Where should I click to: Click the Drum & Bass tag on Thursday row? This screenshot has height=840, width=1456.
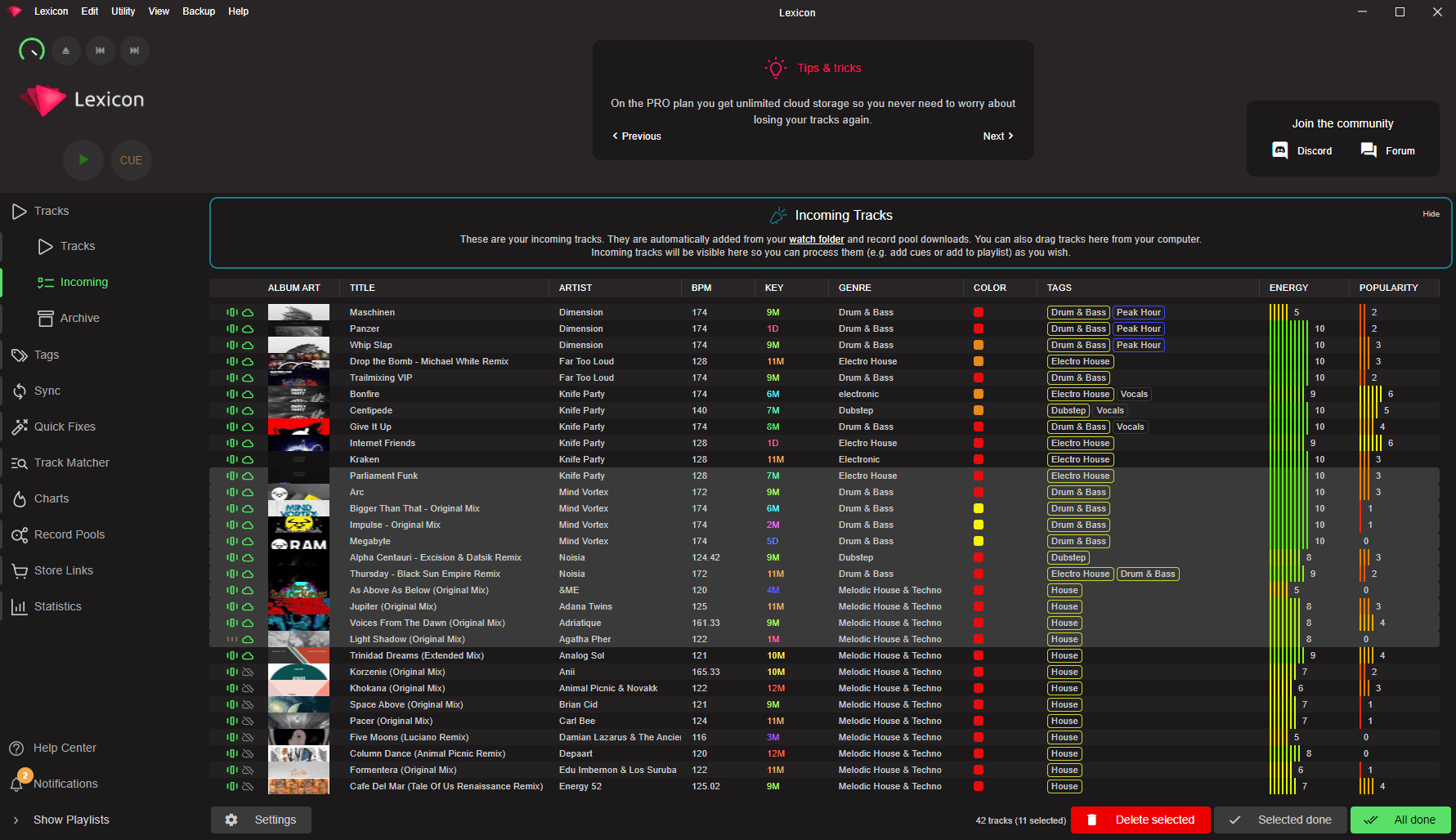(x=1148, y=574)
